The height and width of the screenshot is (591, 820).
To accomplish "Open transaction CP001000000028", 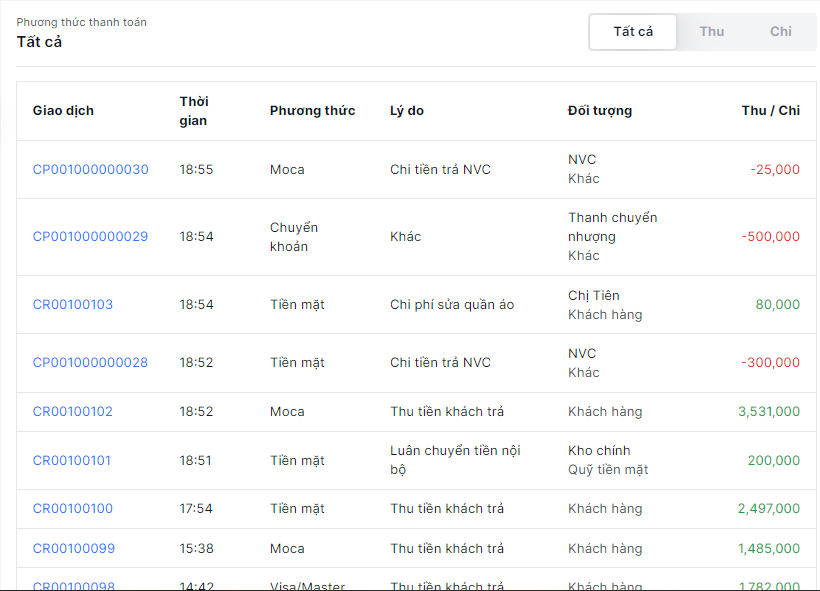I will [x=90, y=363].
